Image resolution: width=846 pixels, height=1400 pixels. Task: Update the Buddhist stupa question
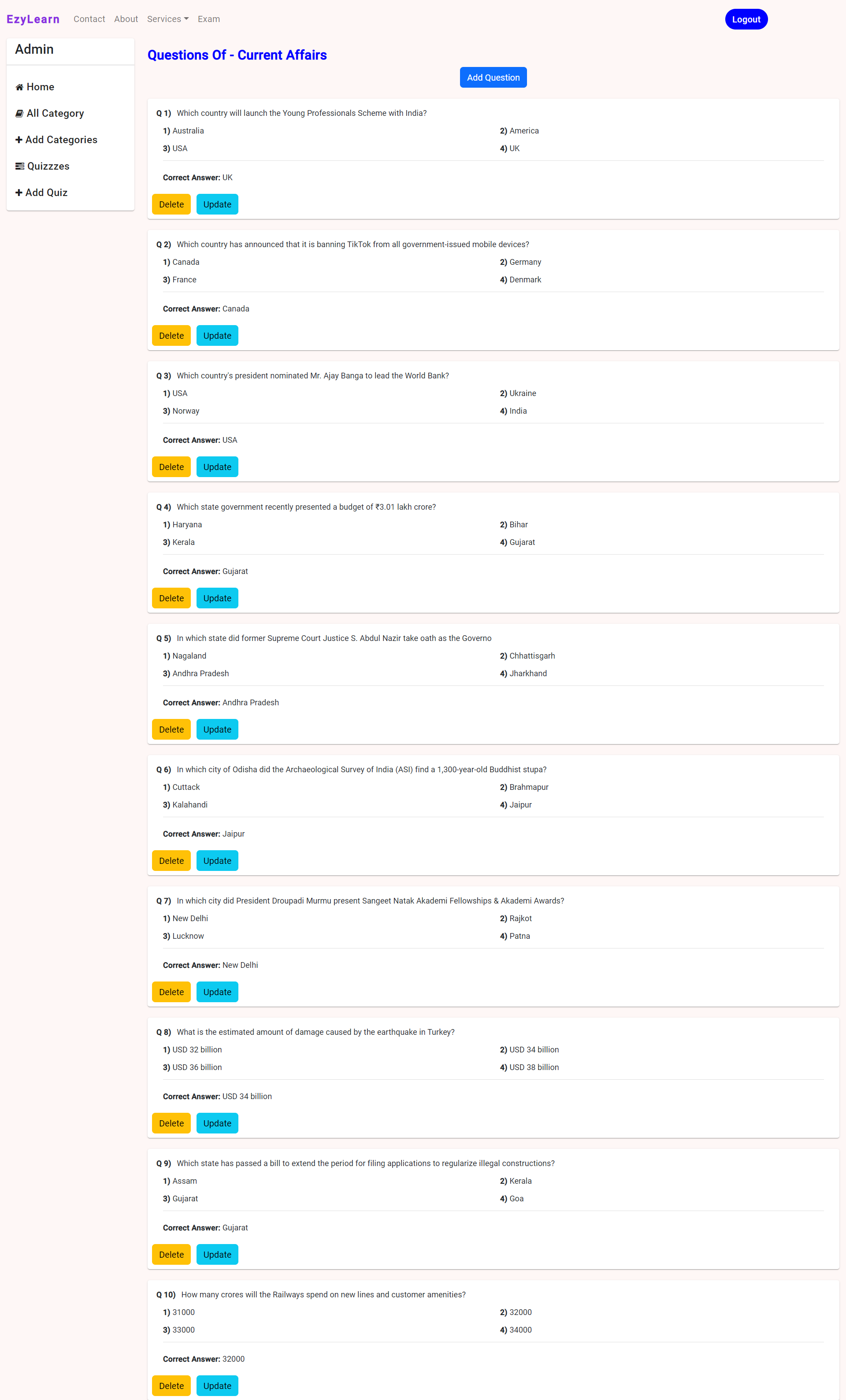217,860
